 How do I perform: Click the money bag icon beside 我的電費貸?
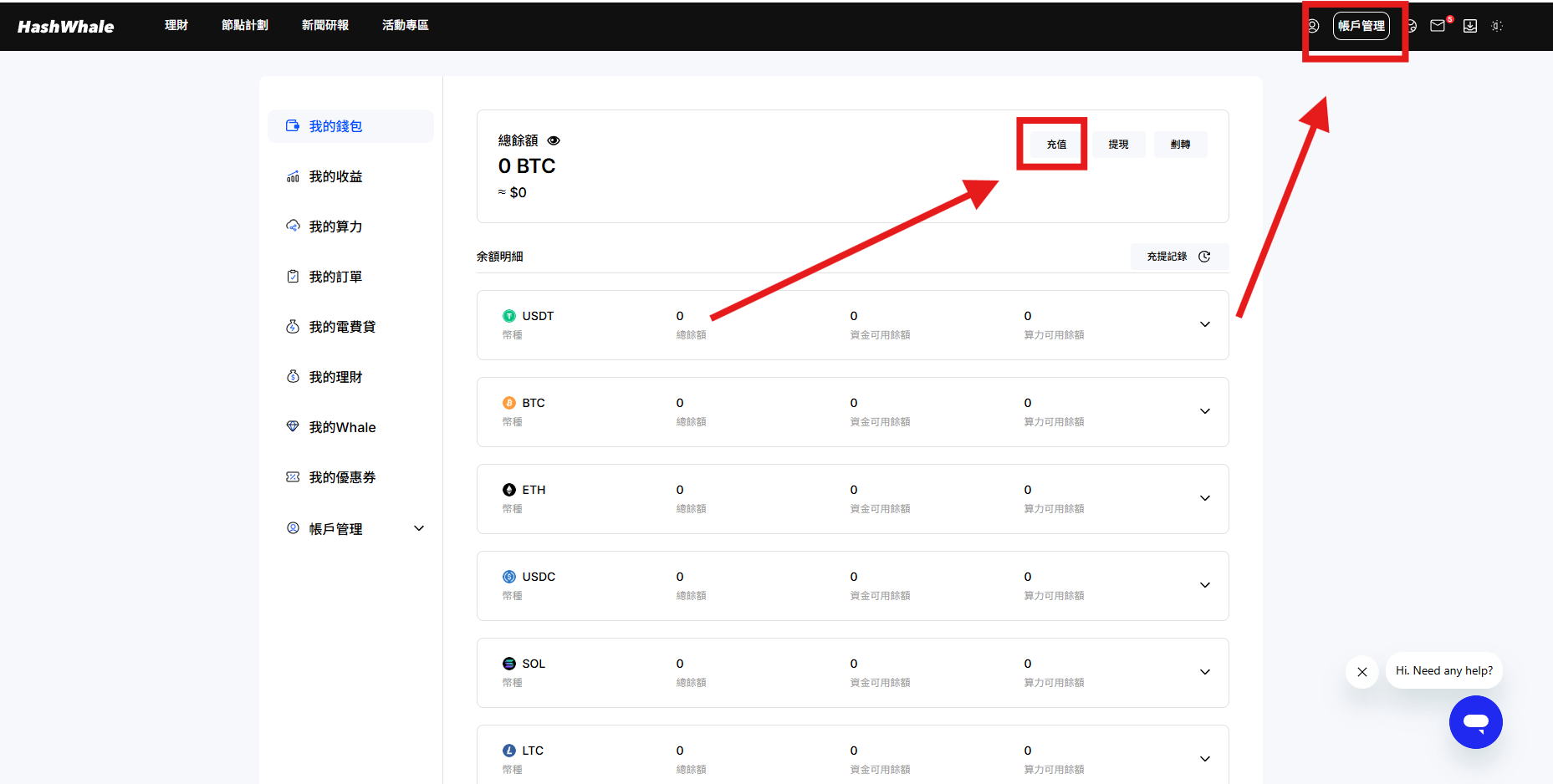pyautogui.click(x=293, y=327)
